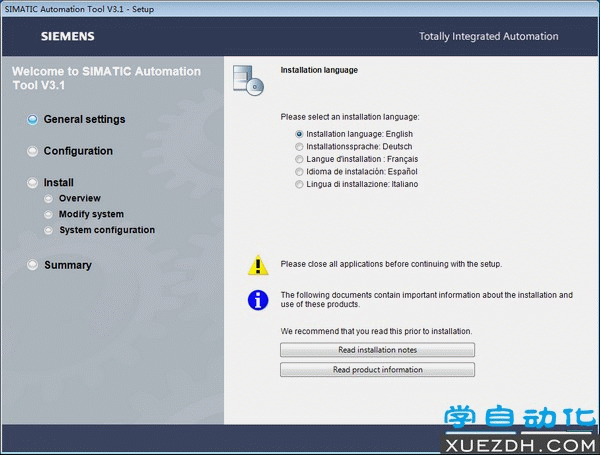Click the Totally Integrated Automation header text
The height and width of the screenshot is (457, 600).
(x=489, y=36)
